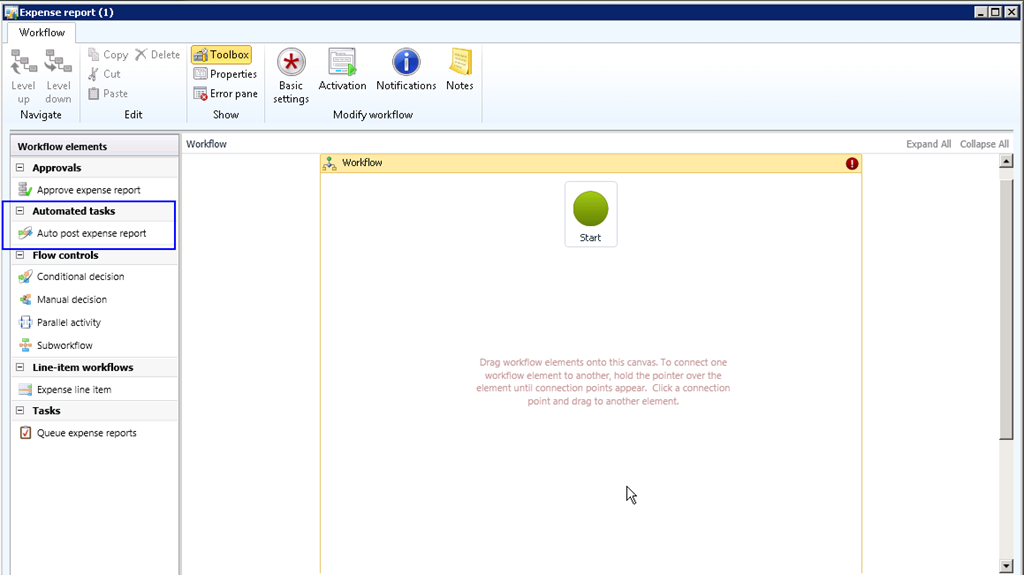Choose the Parallel activity element
This screenshot has width=1024, height=575.
pyautogui.click(x=68, y=323)
